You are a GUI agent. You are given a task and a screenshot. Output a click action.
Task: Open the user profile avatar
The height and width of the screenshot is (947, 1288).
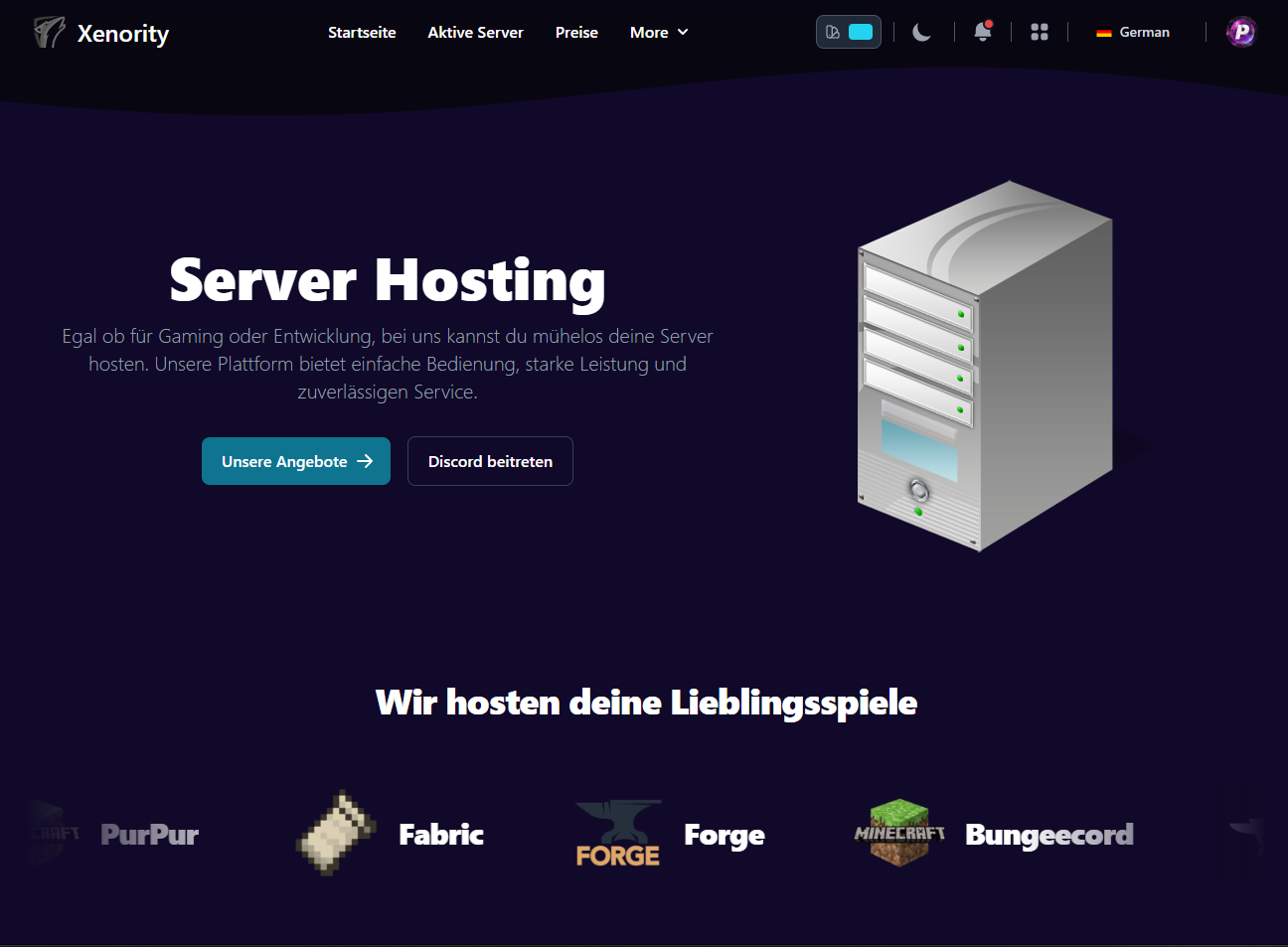coord(1241,32)
